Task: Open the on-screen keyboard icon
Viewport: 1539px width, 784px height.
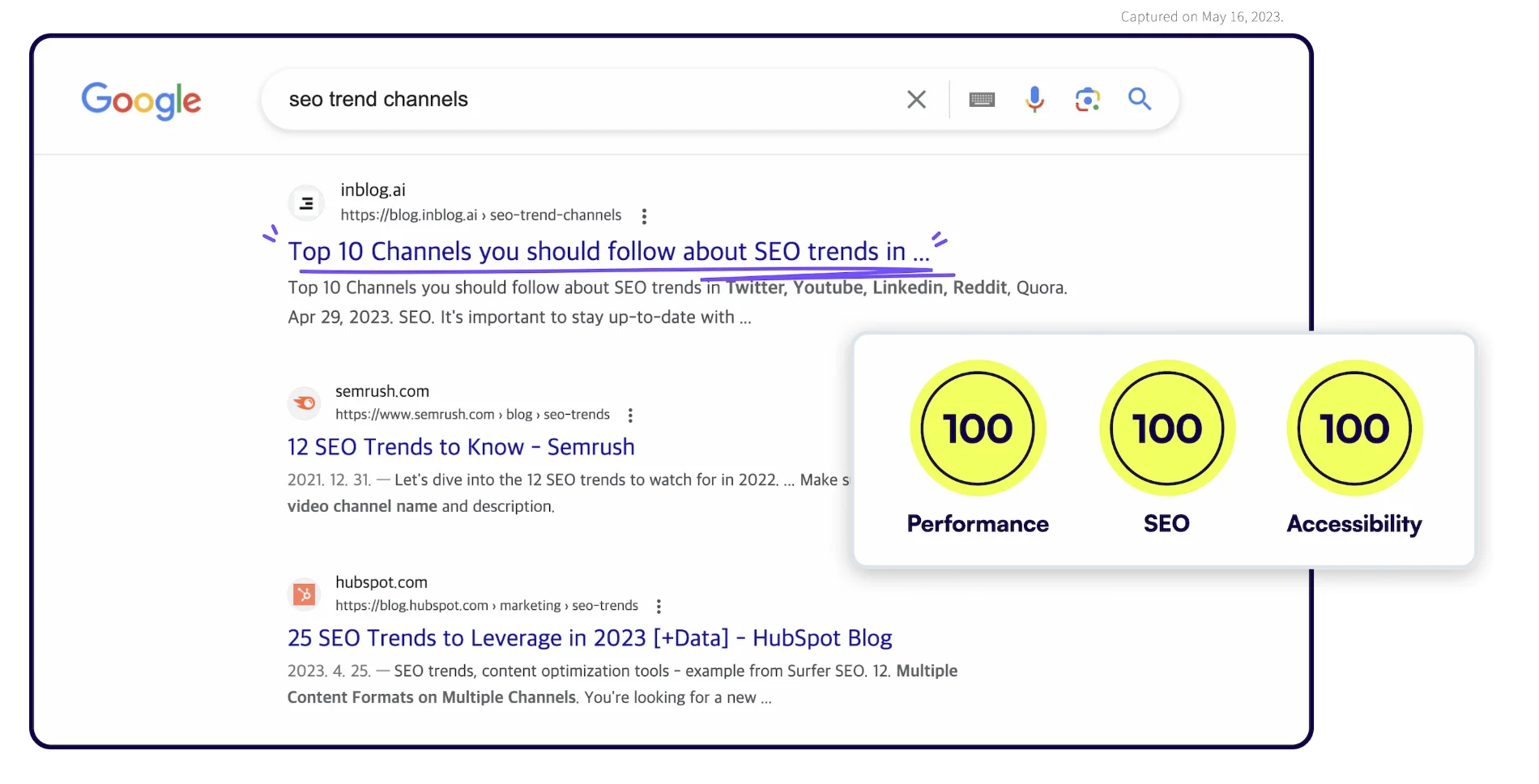Action: click(x=982, y=99)
